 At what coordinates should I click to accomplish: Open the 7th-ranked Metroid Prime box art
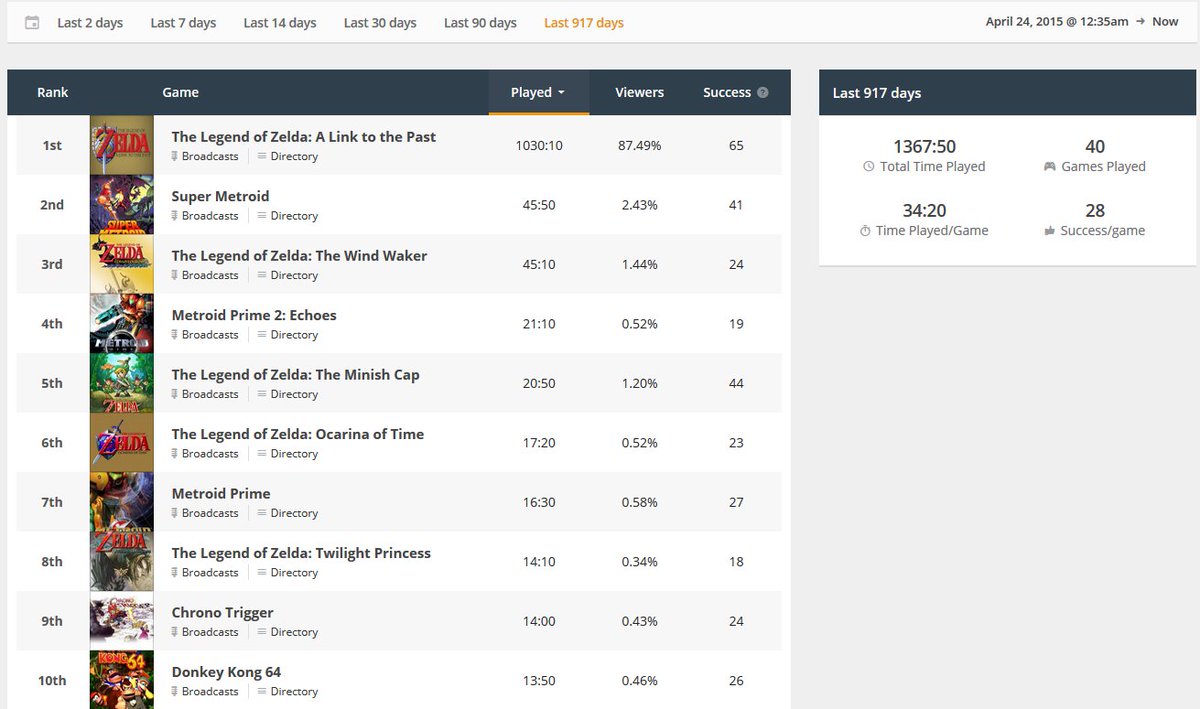(122, 502)
